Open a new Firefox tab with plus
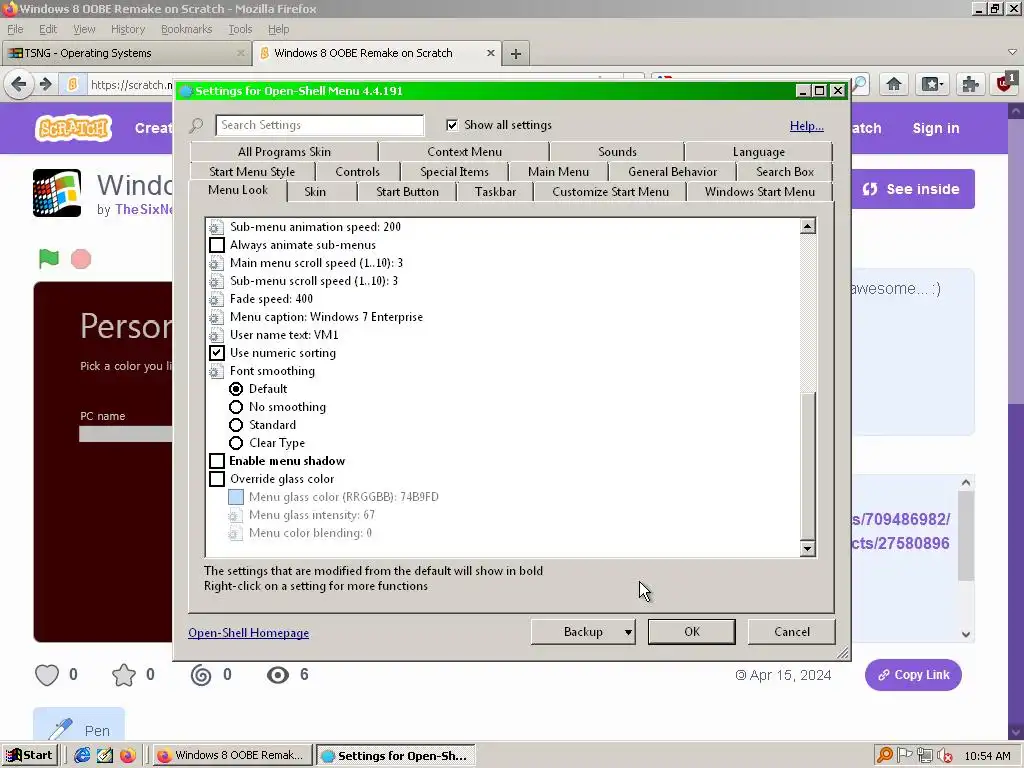 [x=516, y=54]
